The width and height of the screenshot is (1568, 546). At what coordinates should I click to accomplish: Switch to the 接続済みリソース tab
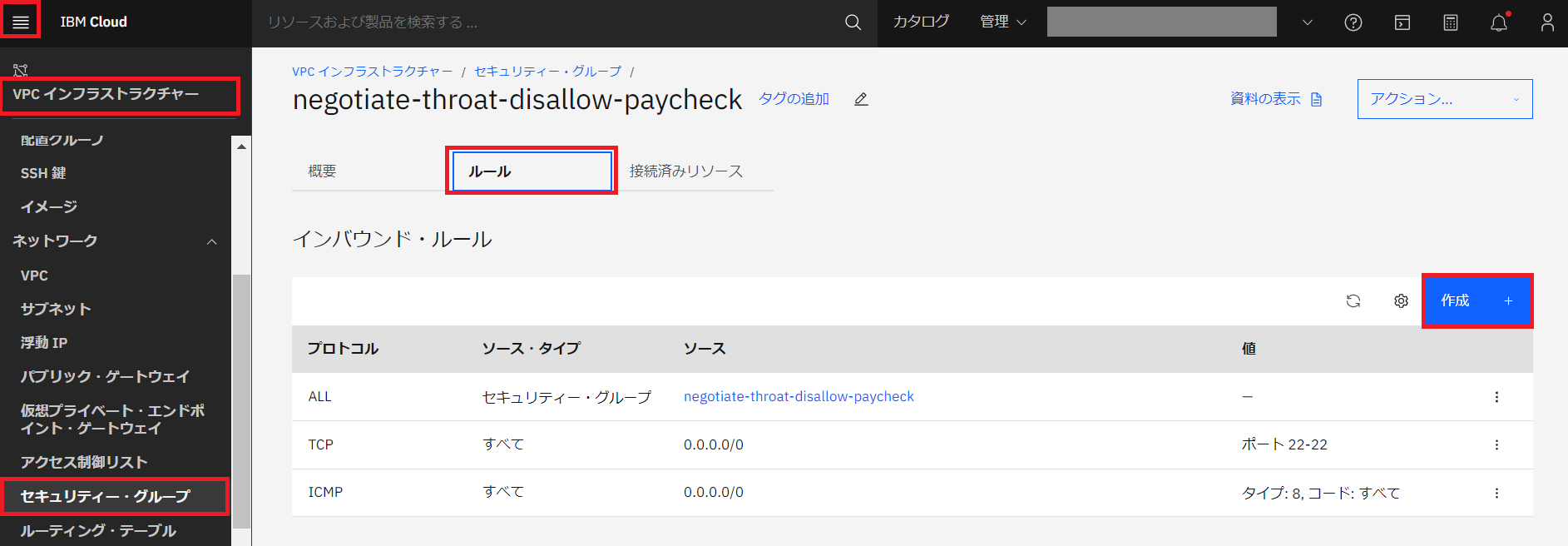click(685, 171)
